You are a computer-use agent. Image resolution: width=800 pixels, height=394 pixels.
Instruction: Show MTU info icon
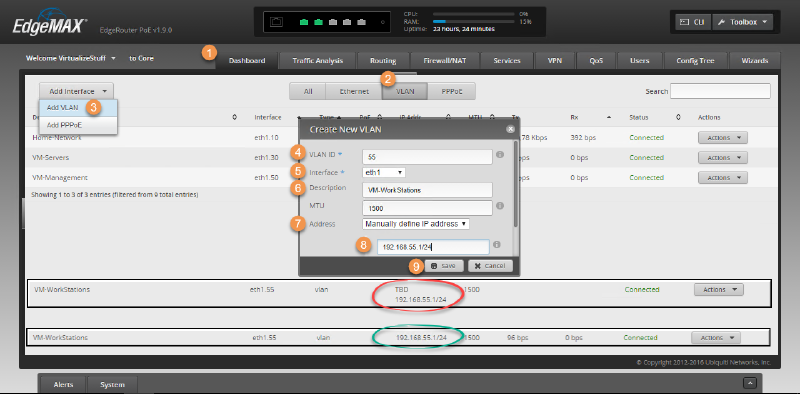500,206
